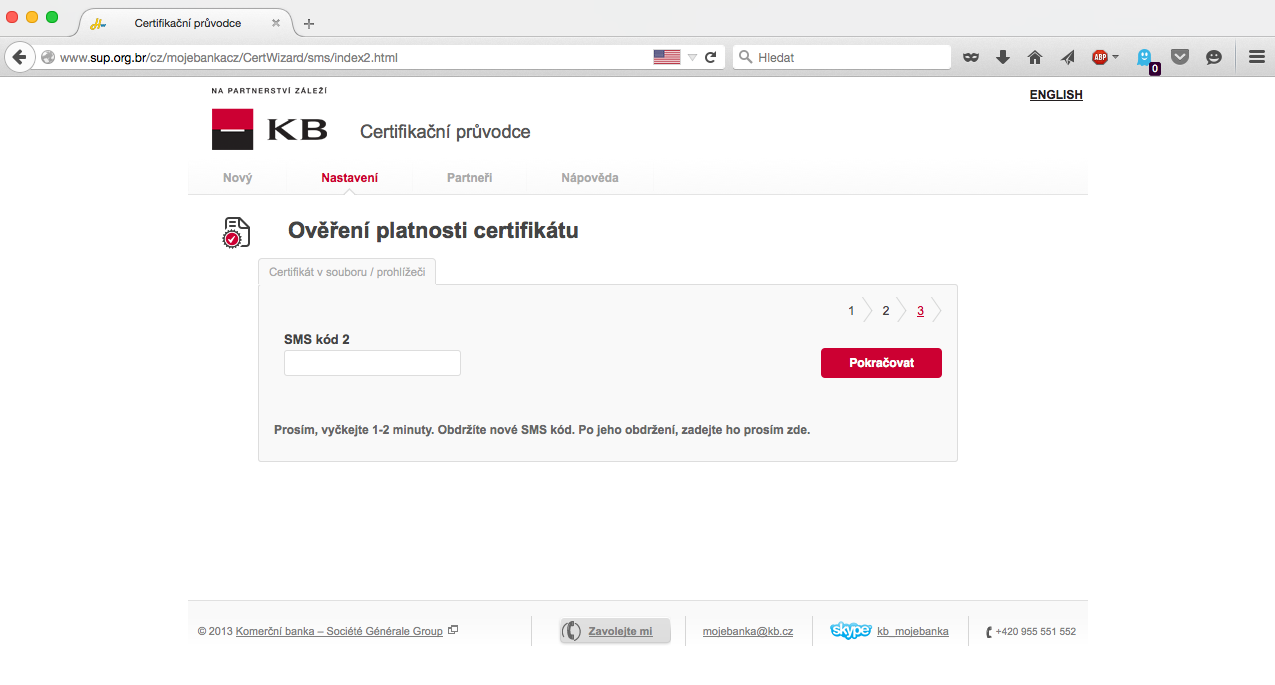The width and height of the screenshot is (1275, 685).
Task: Click the Pokračovat button
Action: pyautogui.click(x=881, y=363)
